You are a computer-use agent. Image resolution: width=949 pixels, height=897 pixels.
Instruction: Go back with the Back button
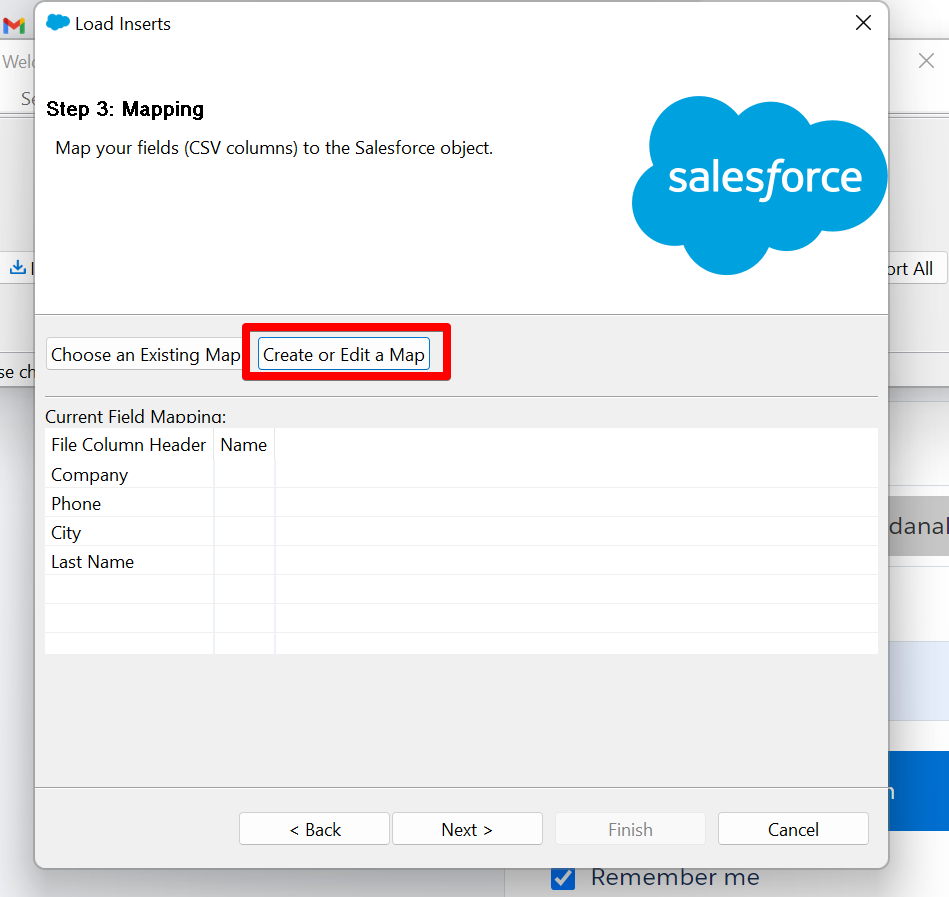click(x=314, y=829)
